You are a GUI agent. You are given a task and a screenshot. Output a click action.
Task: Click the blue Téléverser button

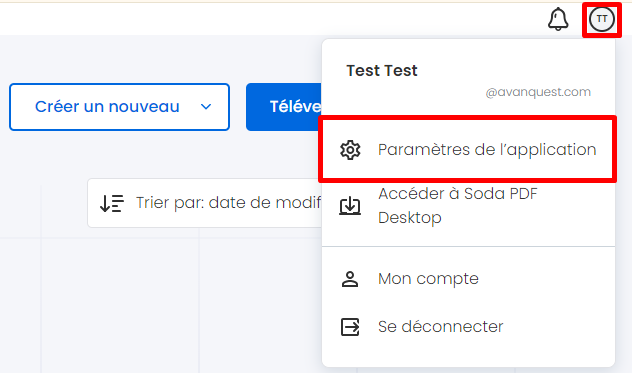[x=284, y=107]
